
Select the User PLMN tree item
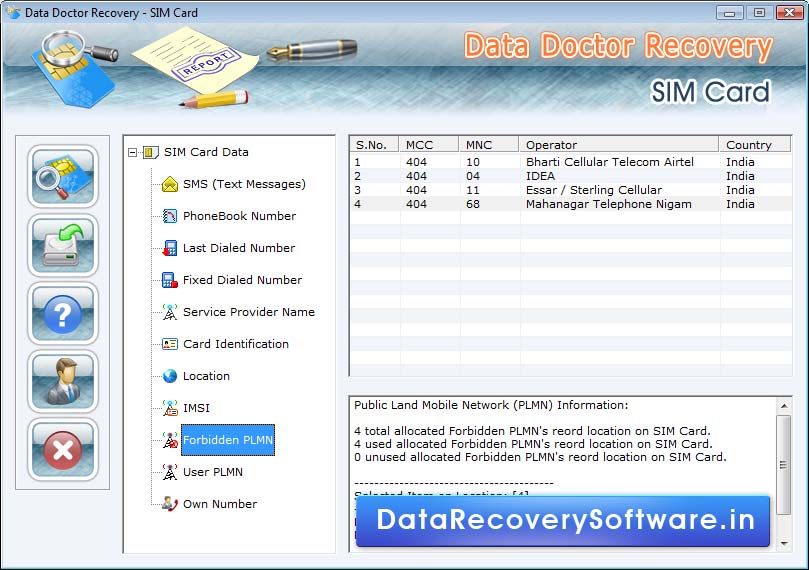[x=213, y=472]
